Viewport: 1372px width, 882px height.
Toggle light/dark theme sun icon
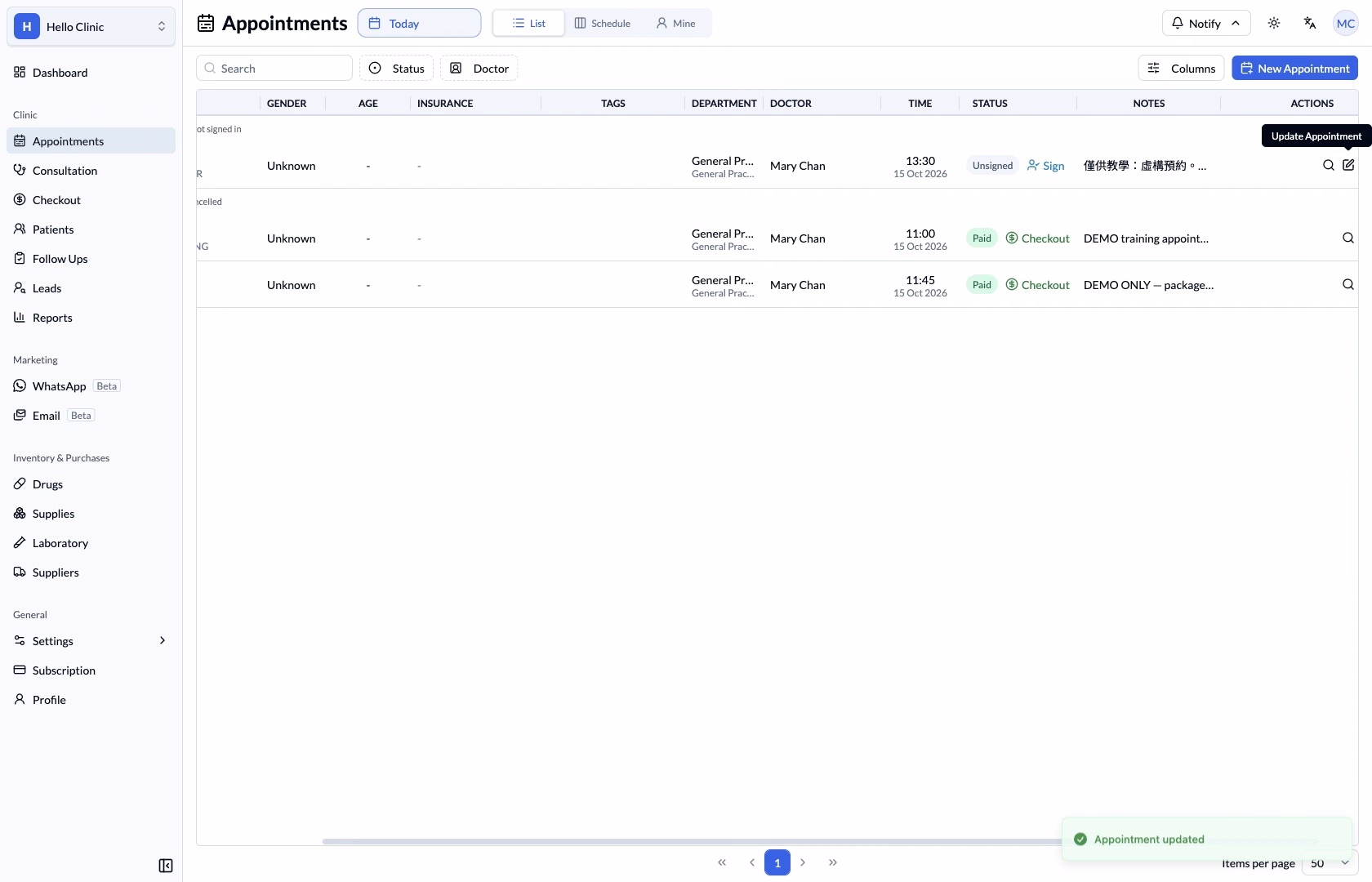(1274, 23)
